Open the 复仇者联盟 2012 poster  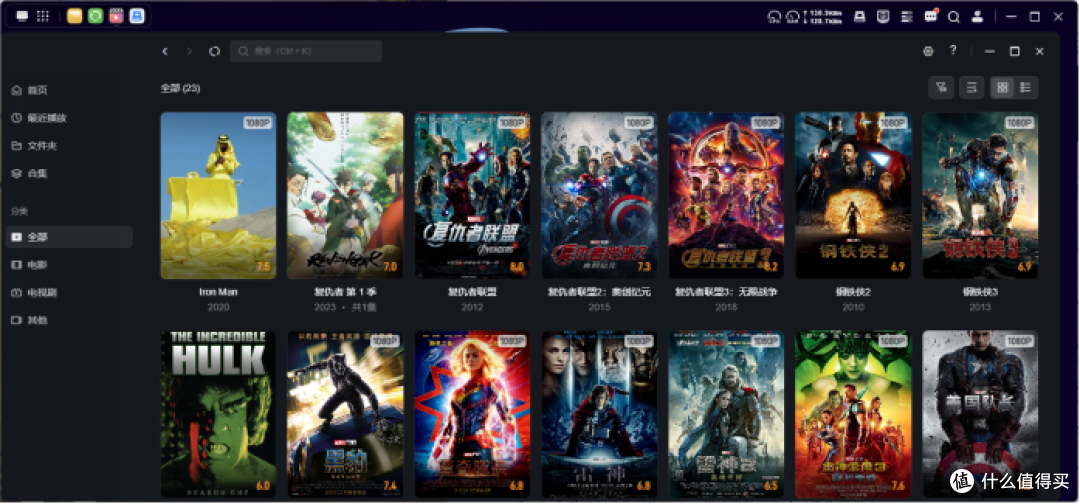point(472,196)
